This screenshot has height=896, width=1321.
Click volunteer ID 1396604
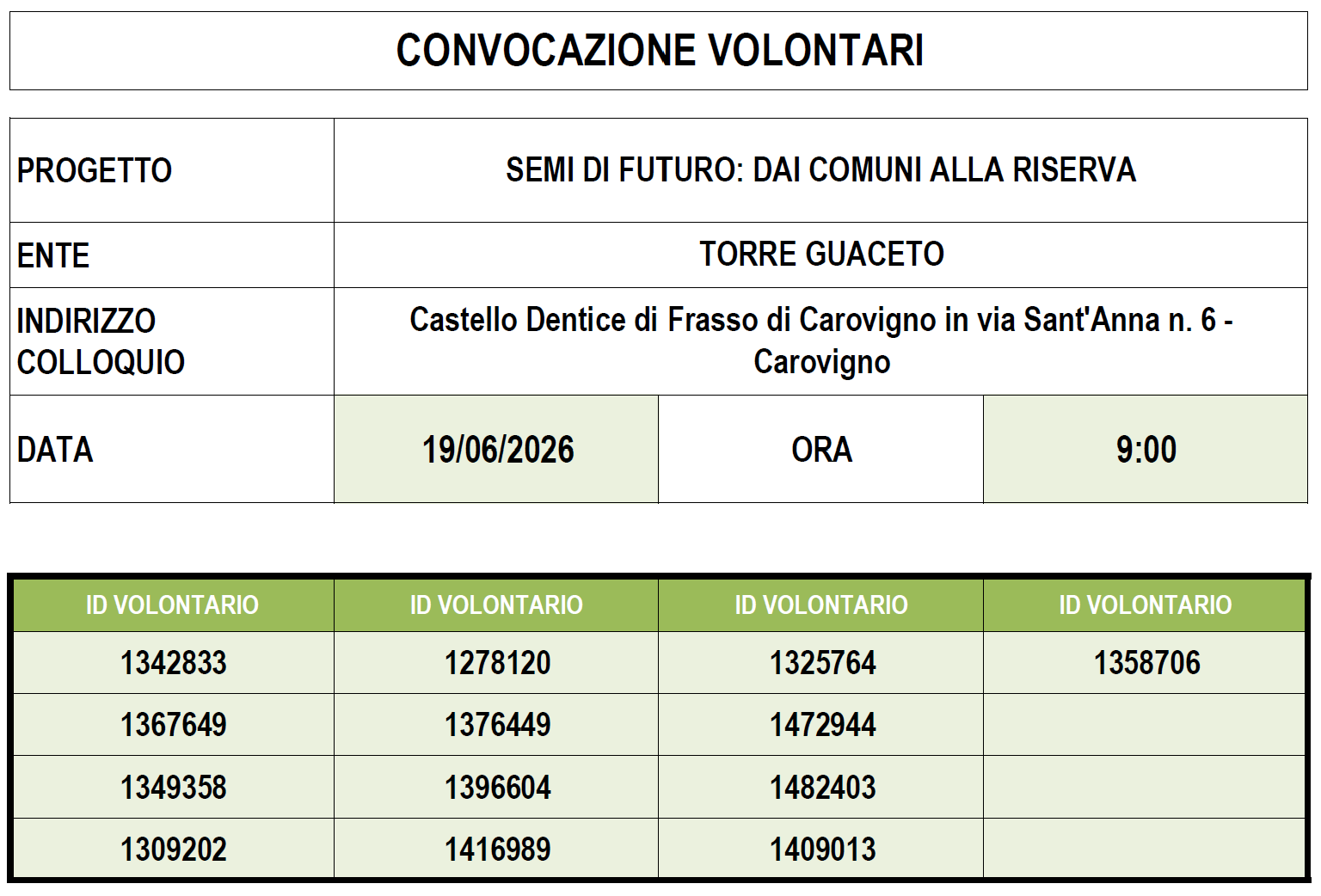(x=496, y=787)
